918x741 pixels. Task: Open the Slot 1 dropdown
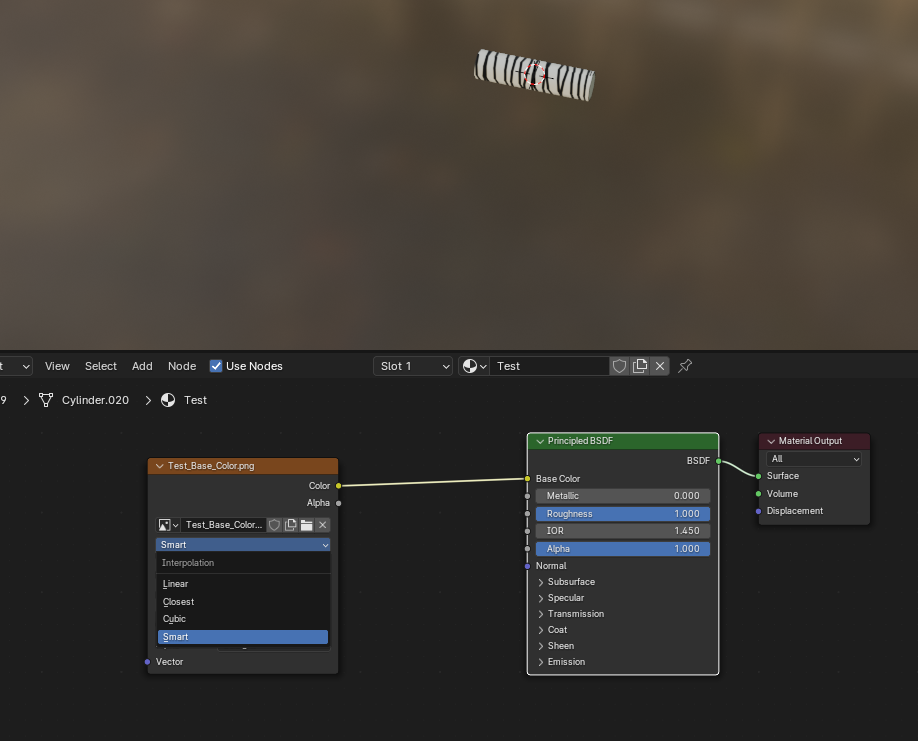[413, 366]
